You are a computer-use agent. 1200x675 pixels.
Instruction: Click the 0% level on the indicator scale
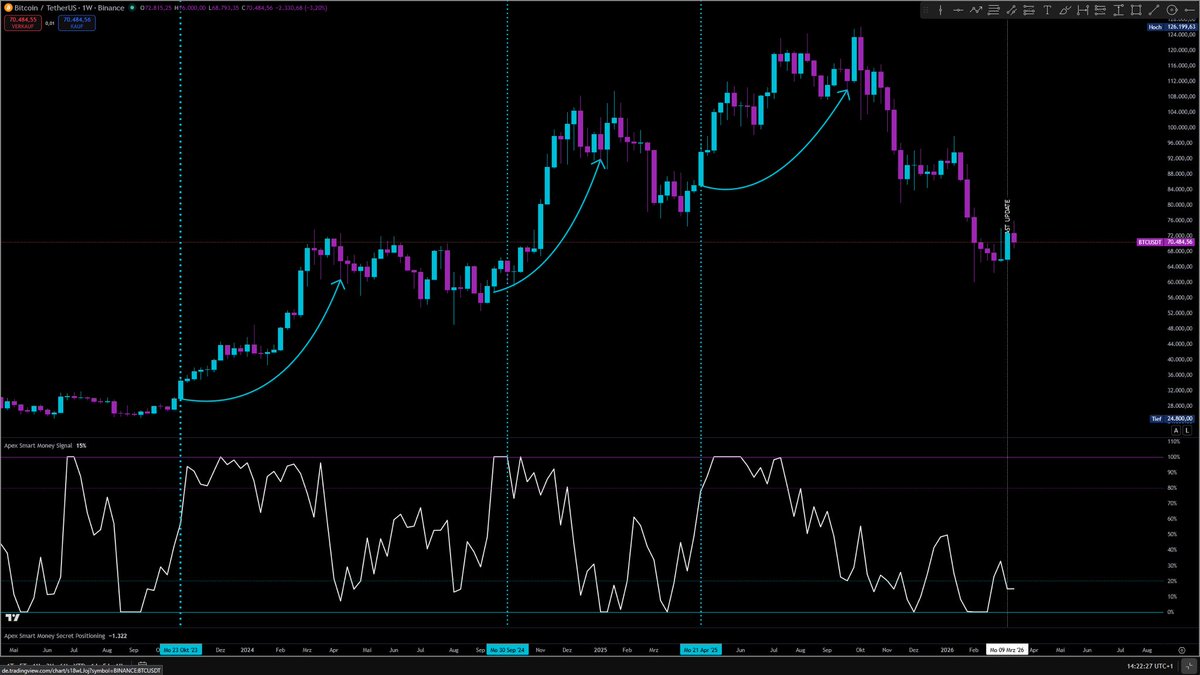click(1172, 612)
